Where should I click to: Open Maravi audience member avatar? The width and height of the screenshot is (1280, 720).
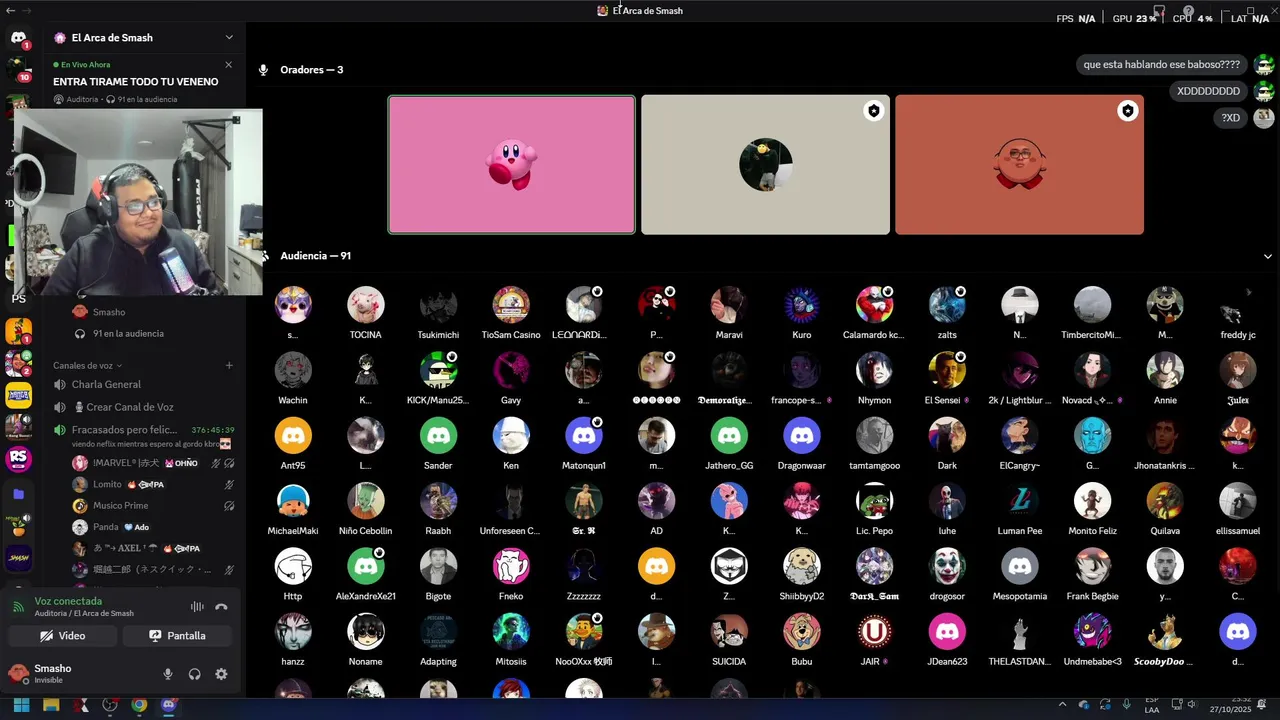[729, 305]
